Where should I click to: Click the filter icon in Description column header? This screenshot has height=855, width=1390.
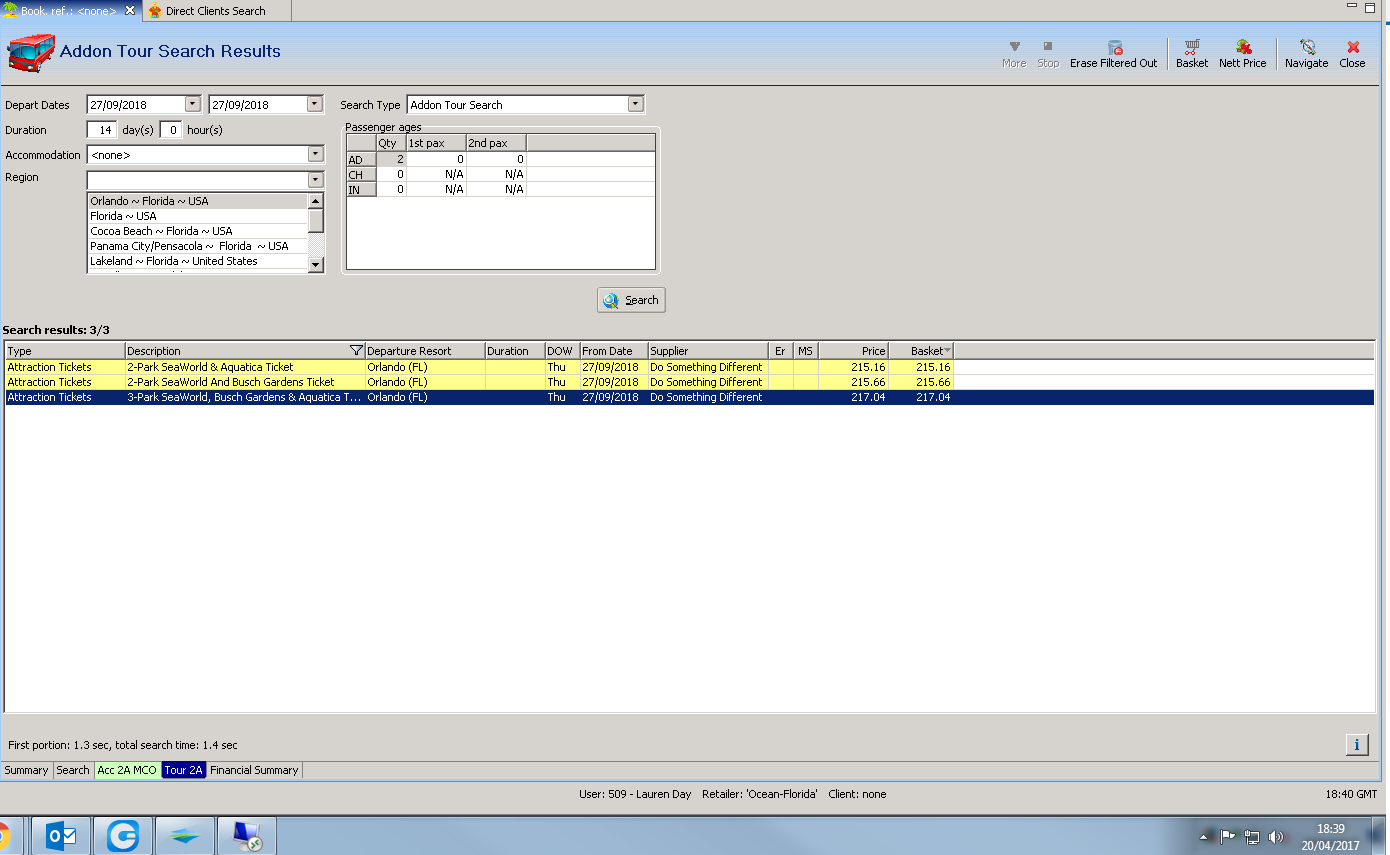pyautogui.click(x=357, y=351)
